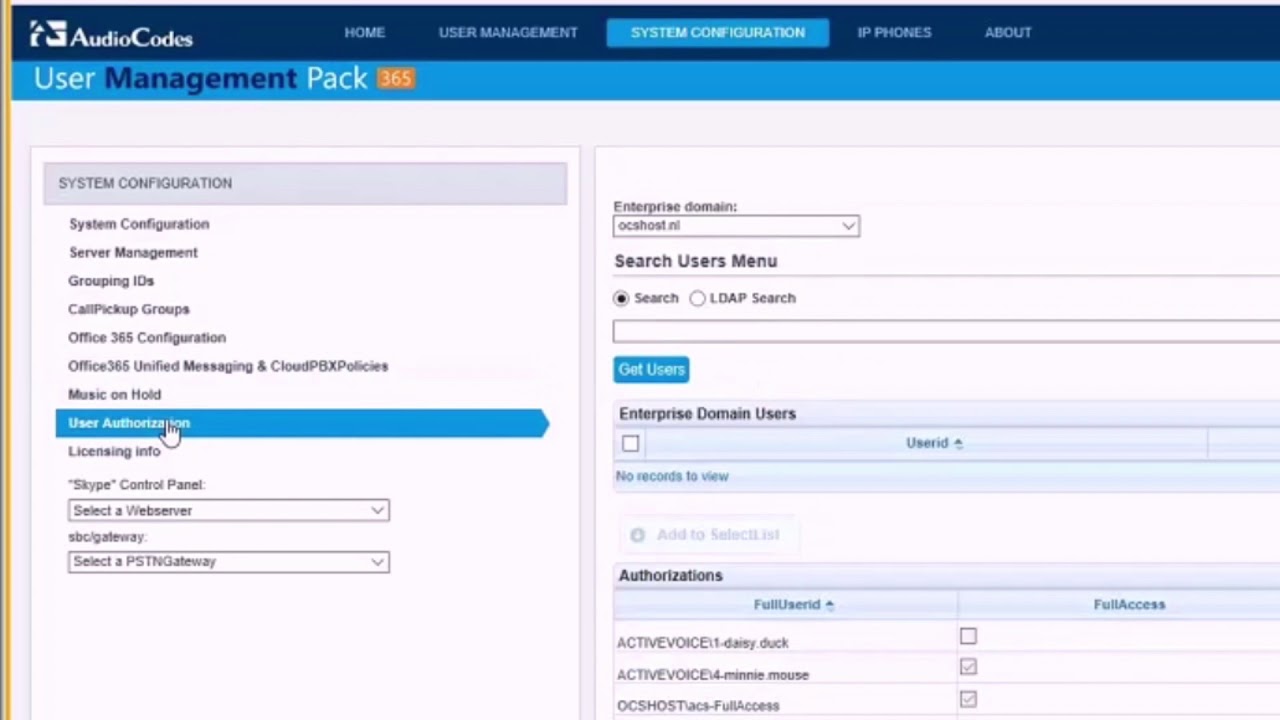Select User Authorization sidebar item
This screenshot has height=720, width=1280.
pos(301,423)
